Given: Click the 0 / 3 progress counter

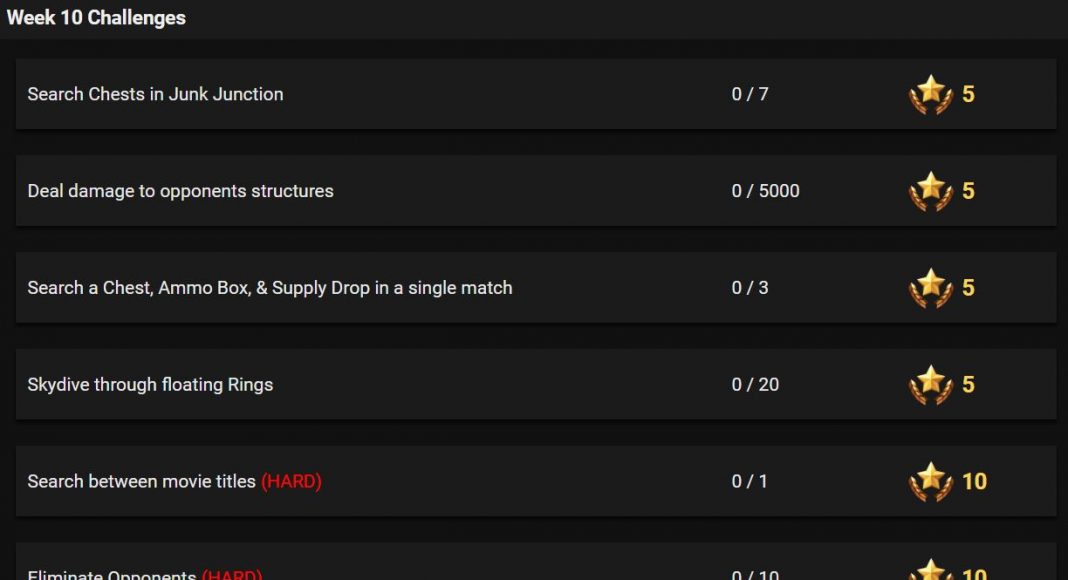Looking at the screenshot, I should click(x=750, y=287).
